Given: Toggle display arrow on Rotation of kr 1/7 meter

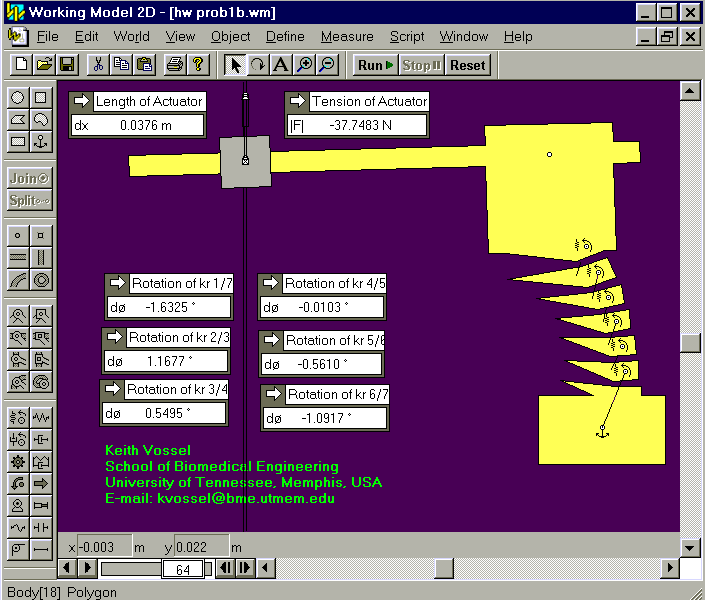Looking at the screenshot, I should point(117,283).
